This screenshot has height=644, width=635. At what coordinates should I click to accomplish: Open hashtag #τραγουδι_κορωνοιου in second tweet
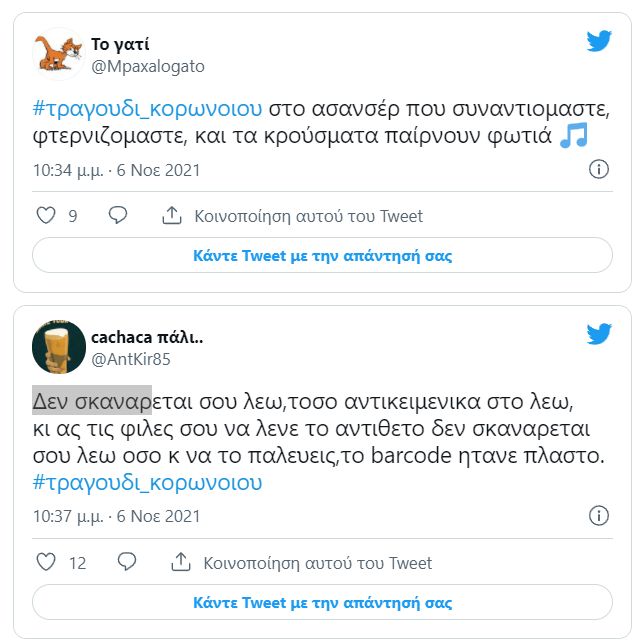tap(147, 482)
